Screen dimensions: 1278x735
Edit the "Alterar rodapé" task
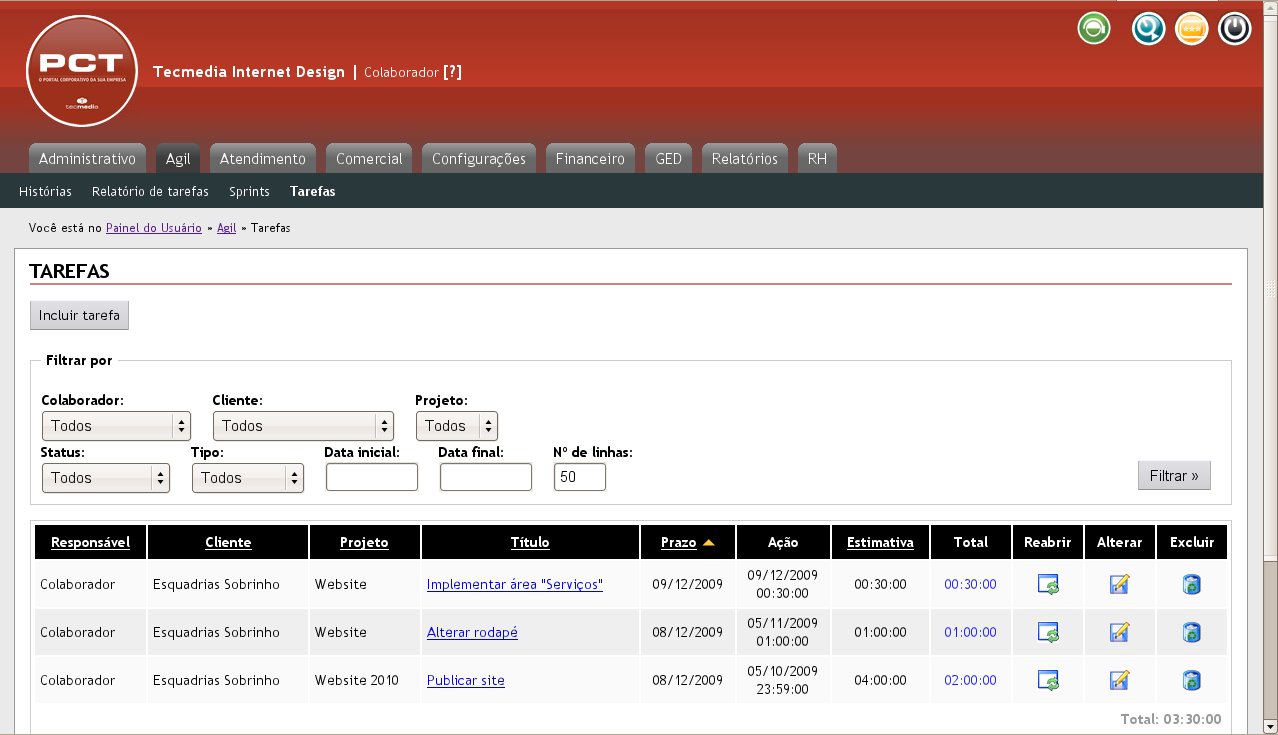1120,632
